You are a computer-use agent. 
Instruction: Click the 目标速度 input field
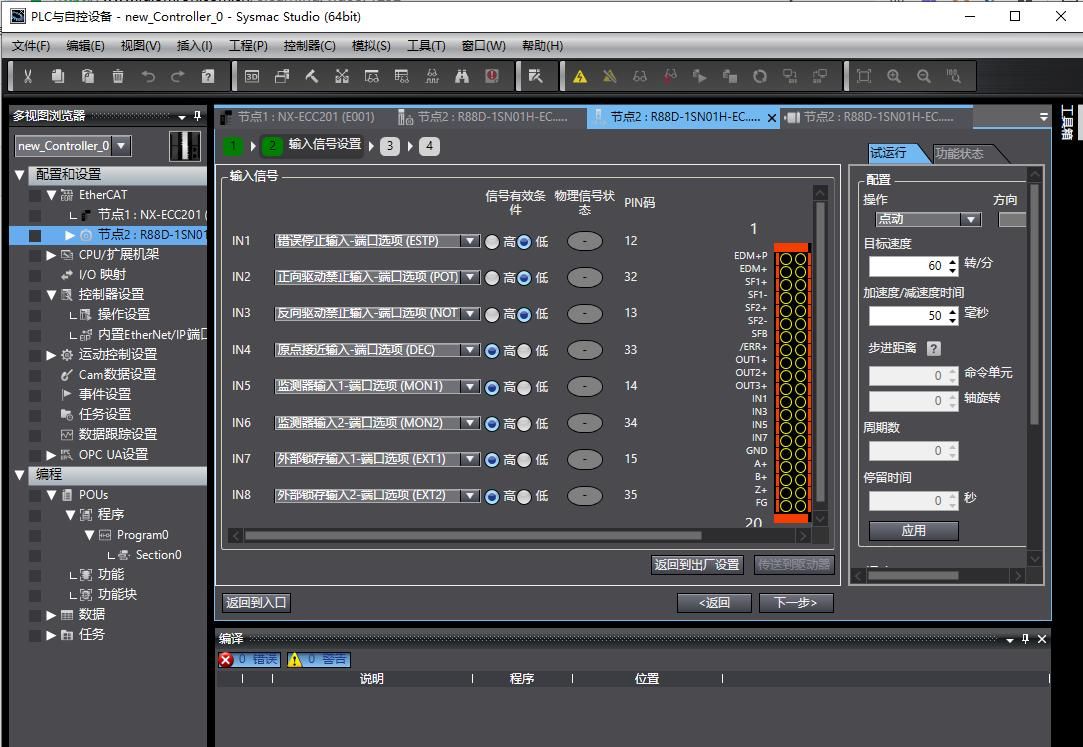(908, 266)
